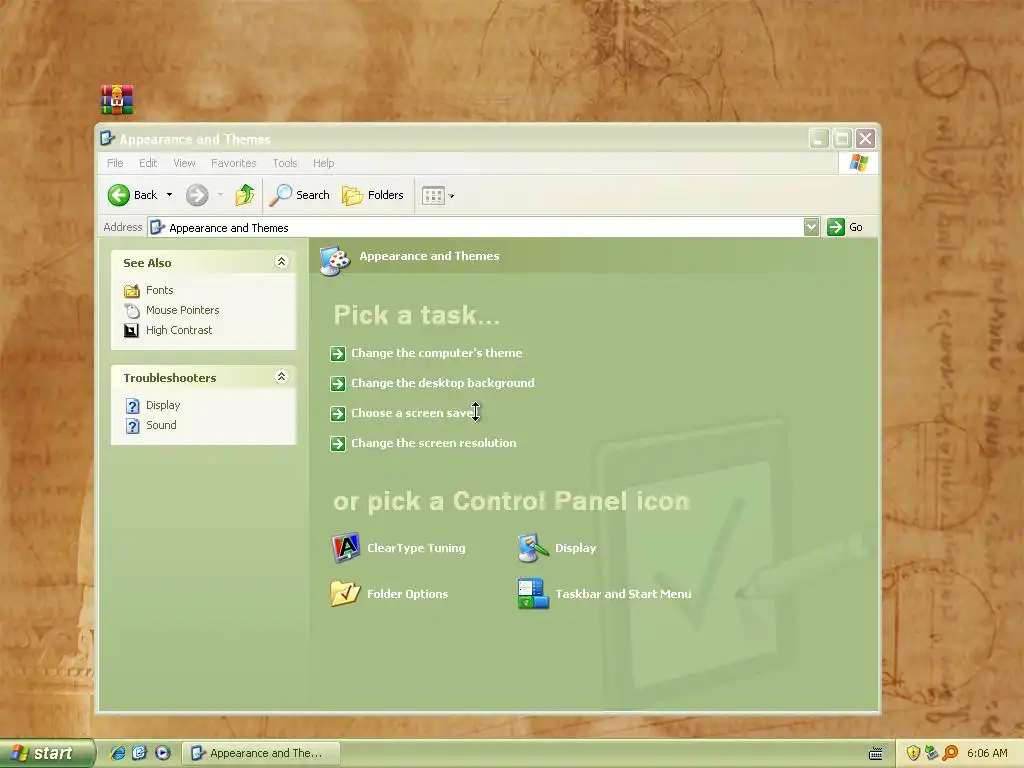Open the Fonts folder icon
This screenshot has height=768, width=1024.
[132, 291]
